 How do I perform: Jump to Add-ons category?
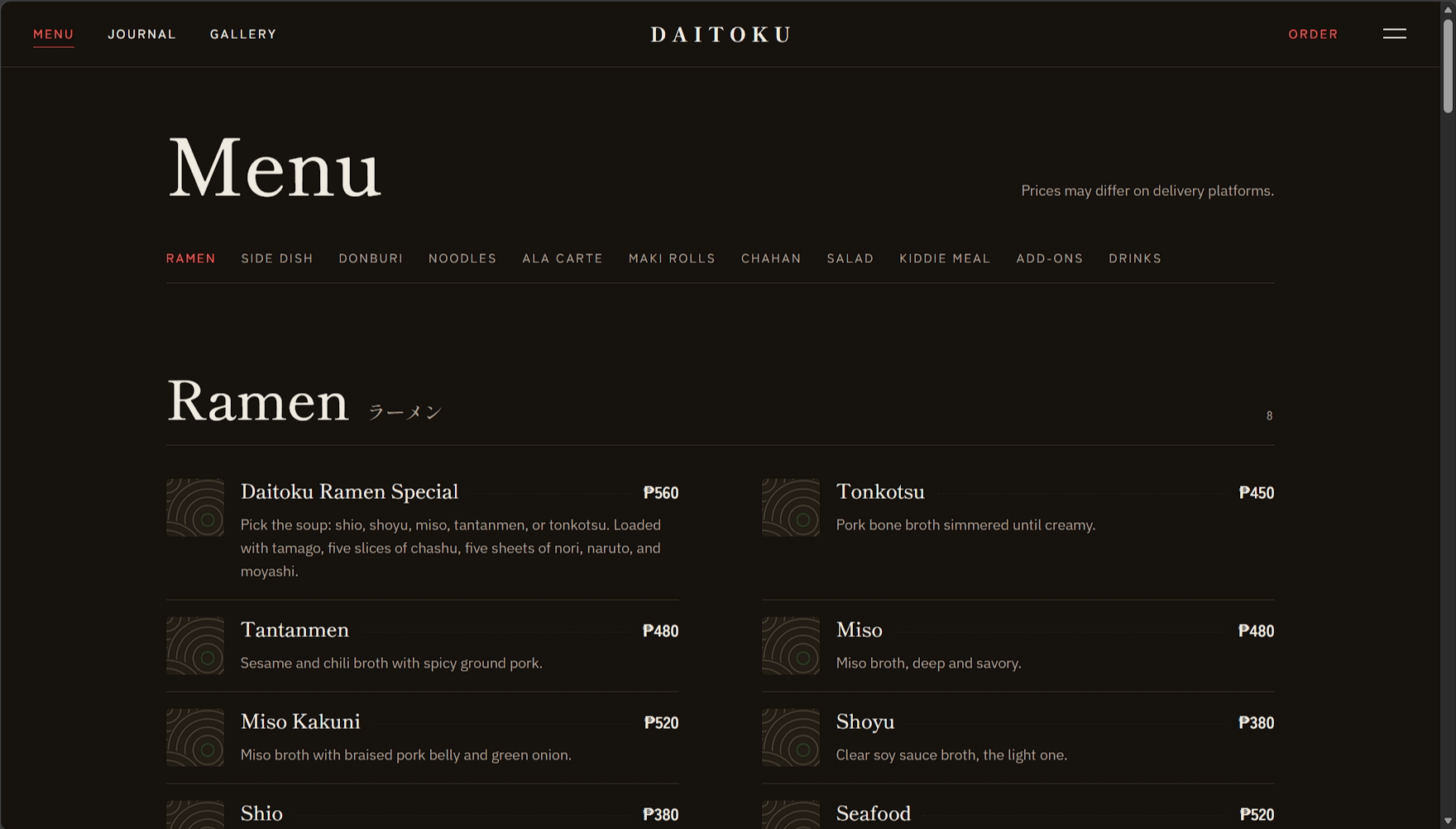[x=1050, y=258]
